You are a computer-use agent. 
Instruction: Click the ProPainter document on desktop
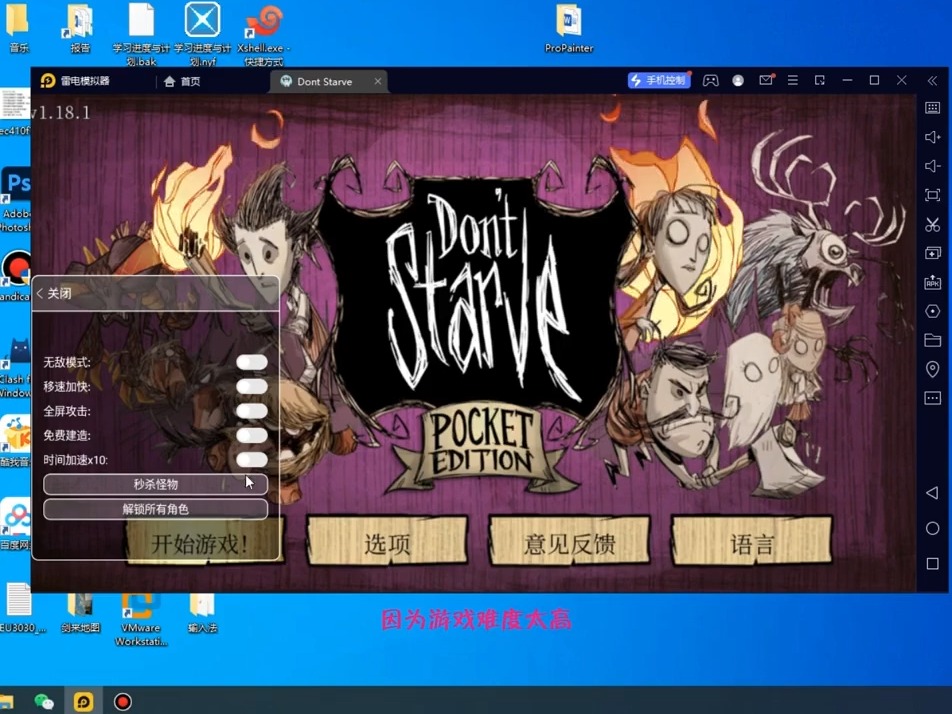[569, 27]
